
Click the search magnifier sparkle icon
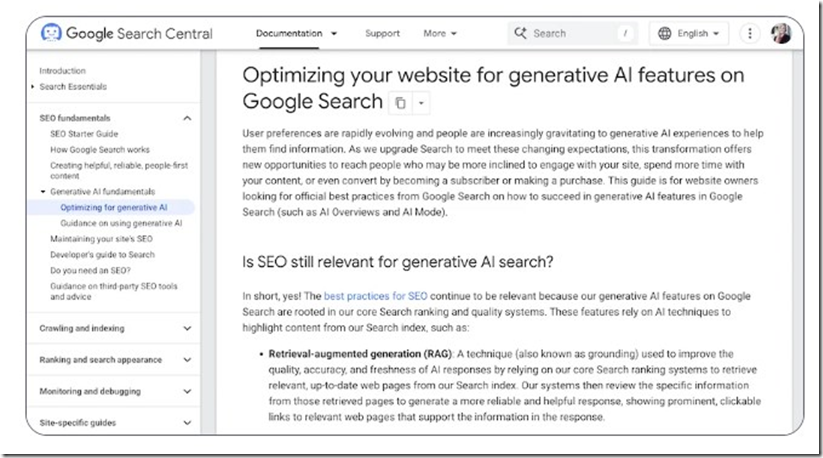click(x=520, y=33)
